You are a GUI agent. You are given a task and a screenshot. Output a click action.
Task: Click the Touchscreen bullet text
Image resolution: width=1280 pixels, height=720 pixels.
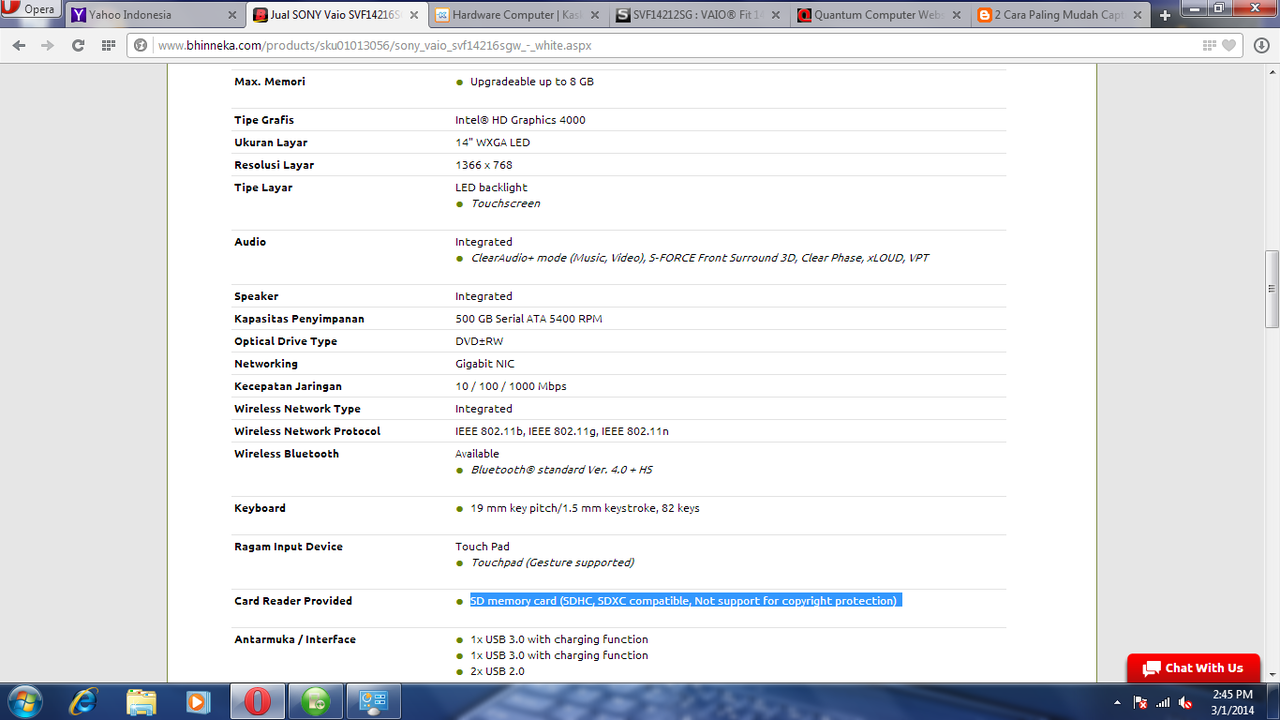point(505,204)
